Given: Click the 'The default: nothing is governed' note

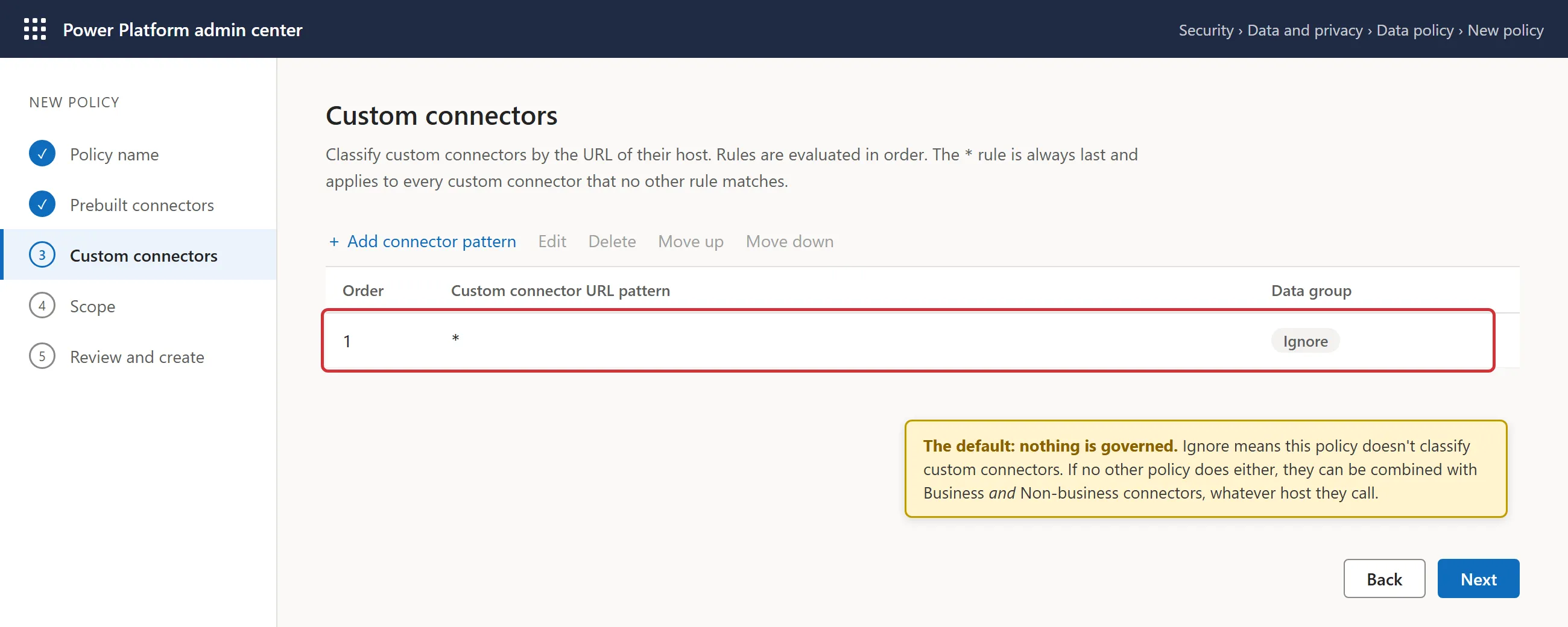Looking at the screenshot, I should point(1205,468).
